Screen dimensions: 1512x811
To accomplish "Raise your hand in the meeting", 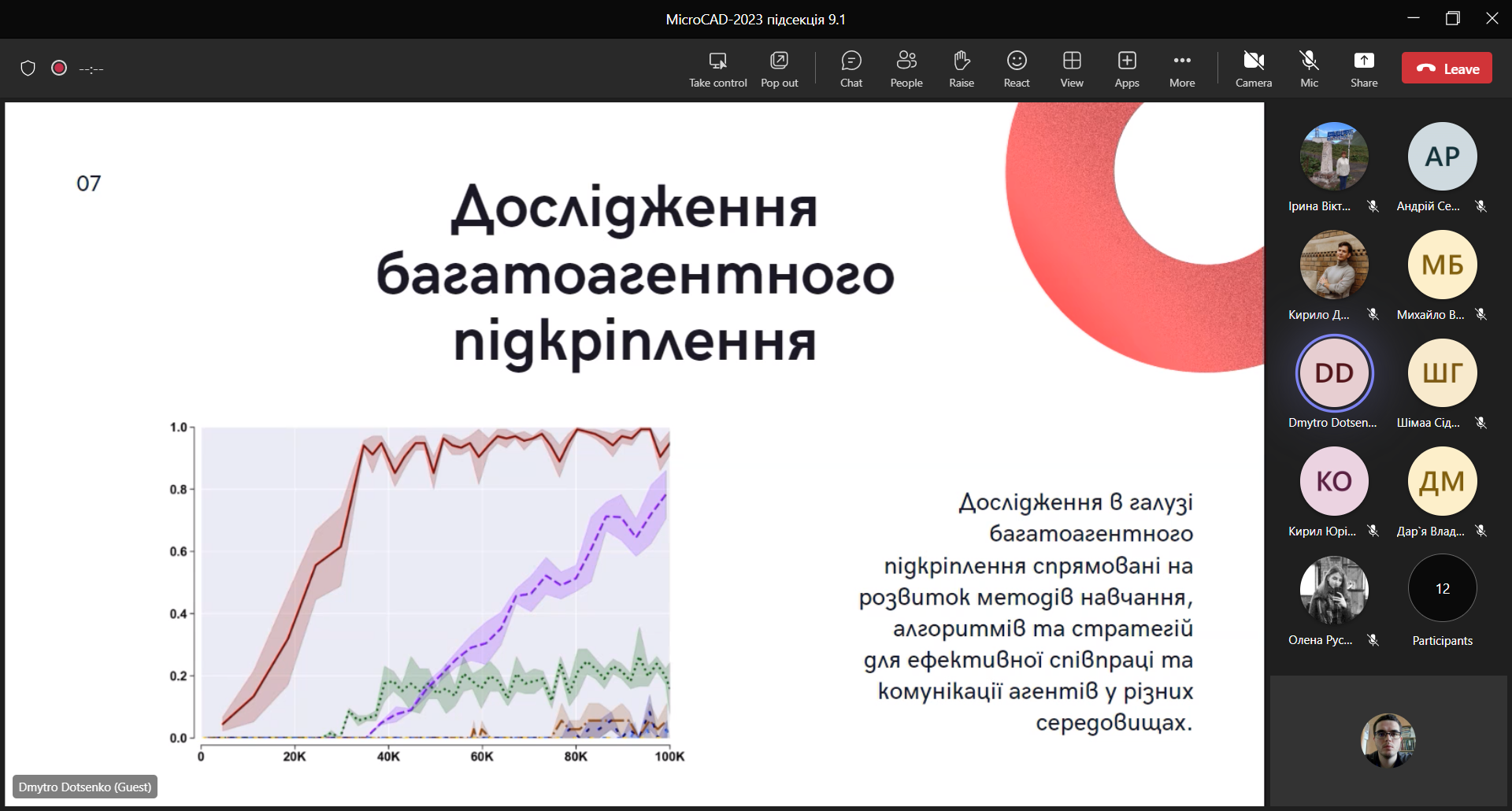I will (x=961, y=69).
